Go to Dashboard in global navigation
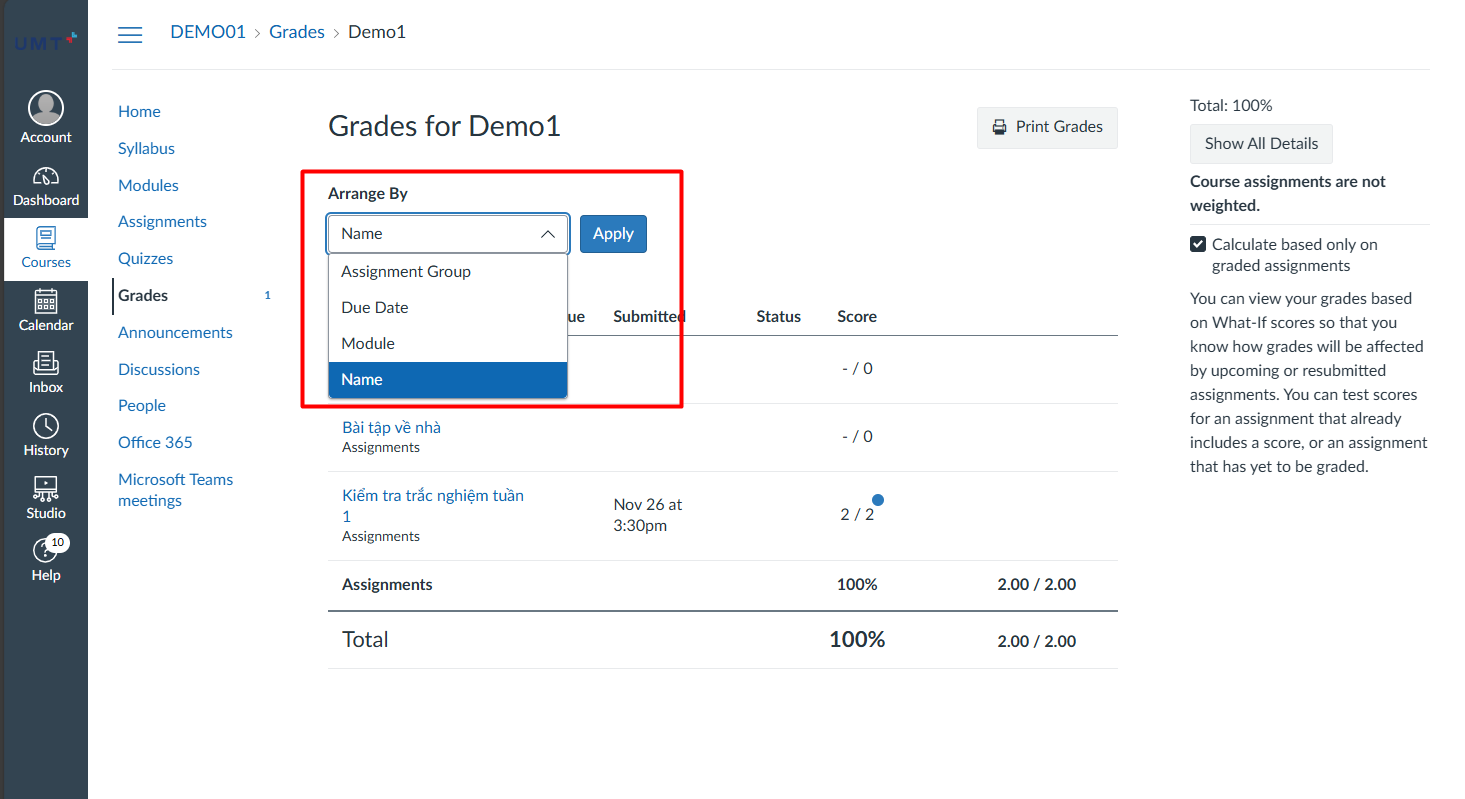The image size is (1465, 799). [x=46, y=178]
